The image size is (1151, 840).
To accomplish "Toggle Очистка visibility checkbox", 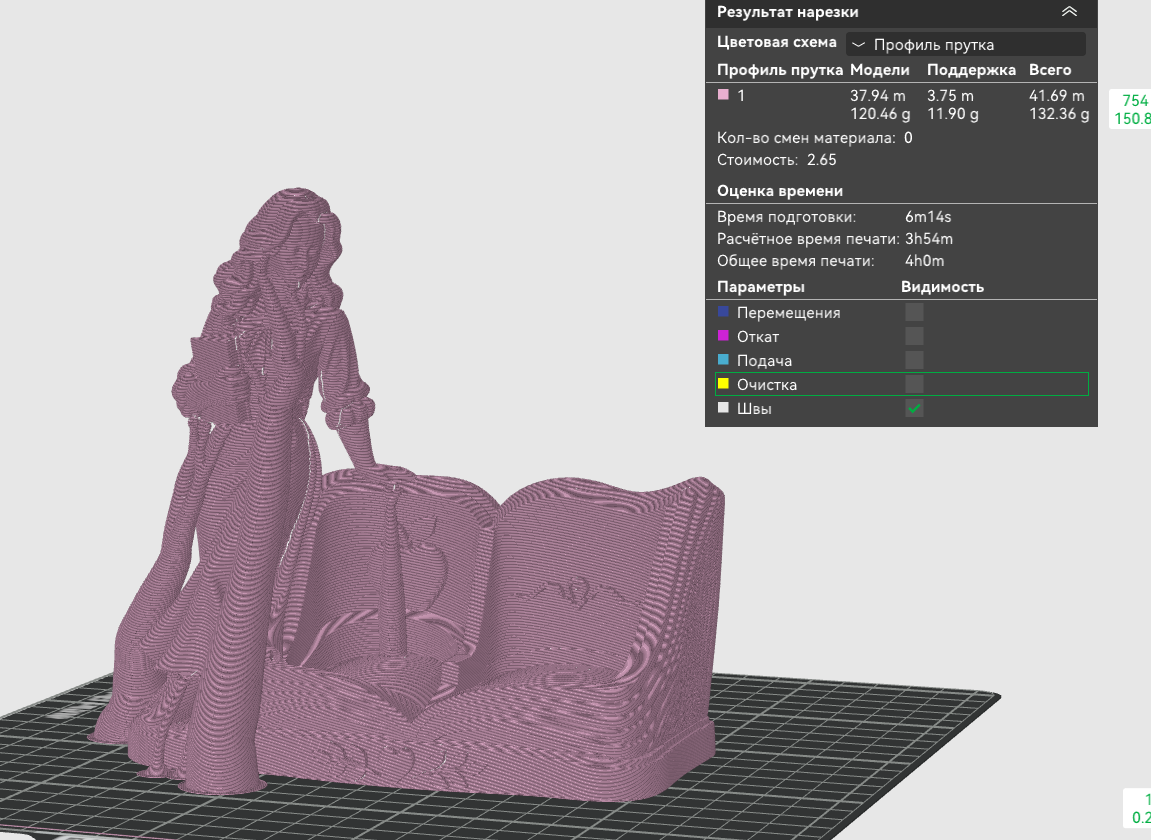I will 914,384.
